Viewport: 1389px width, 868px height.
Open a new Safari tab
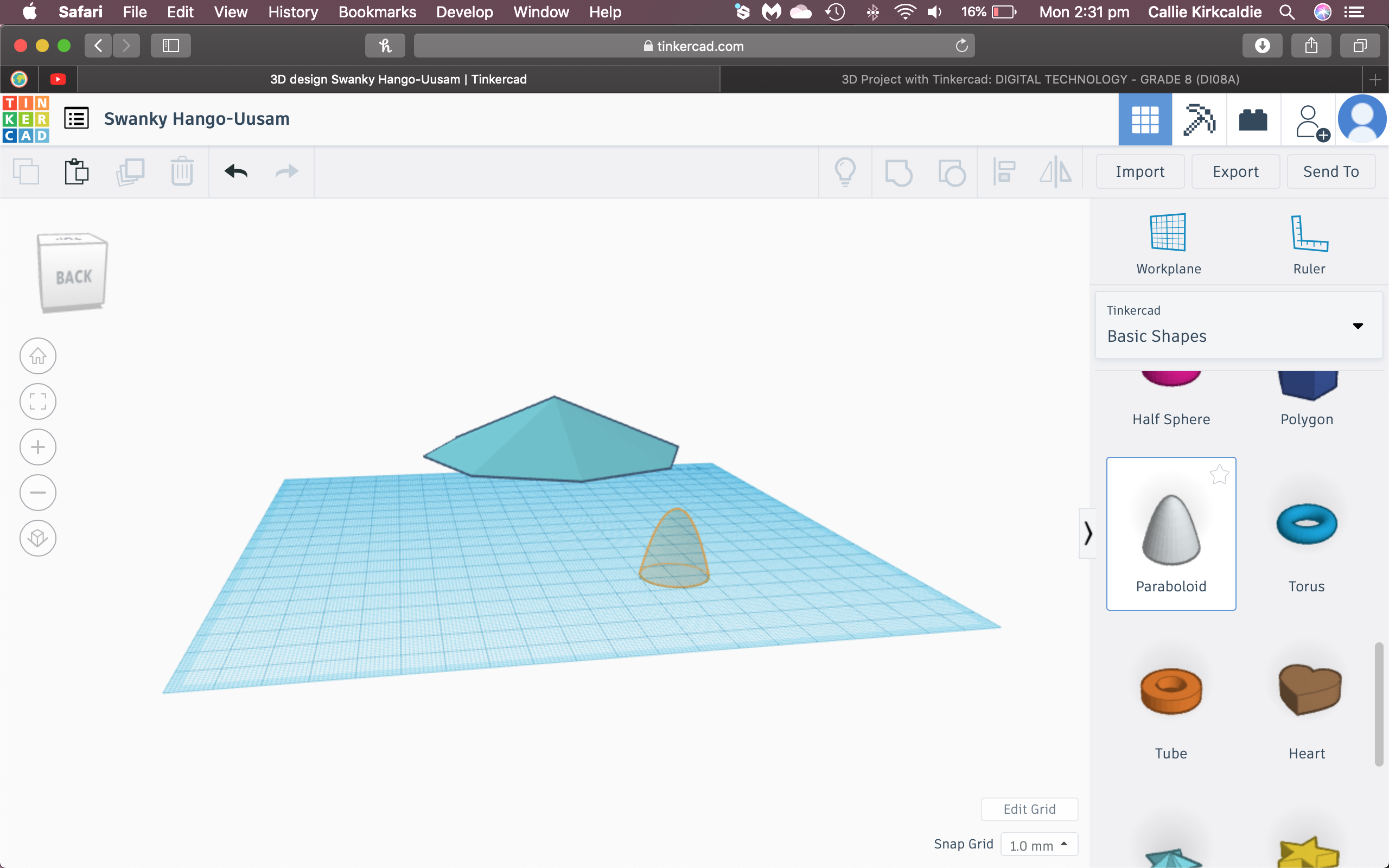(1375, 80)
